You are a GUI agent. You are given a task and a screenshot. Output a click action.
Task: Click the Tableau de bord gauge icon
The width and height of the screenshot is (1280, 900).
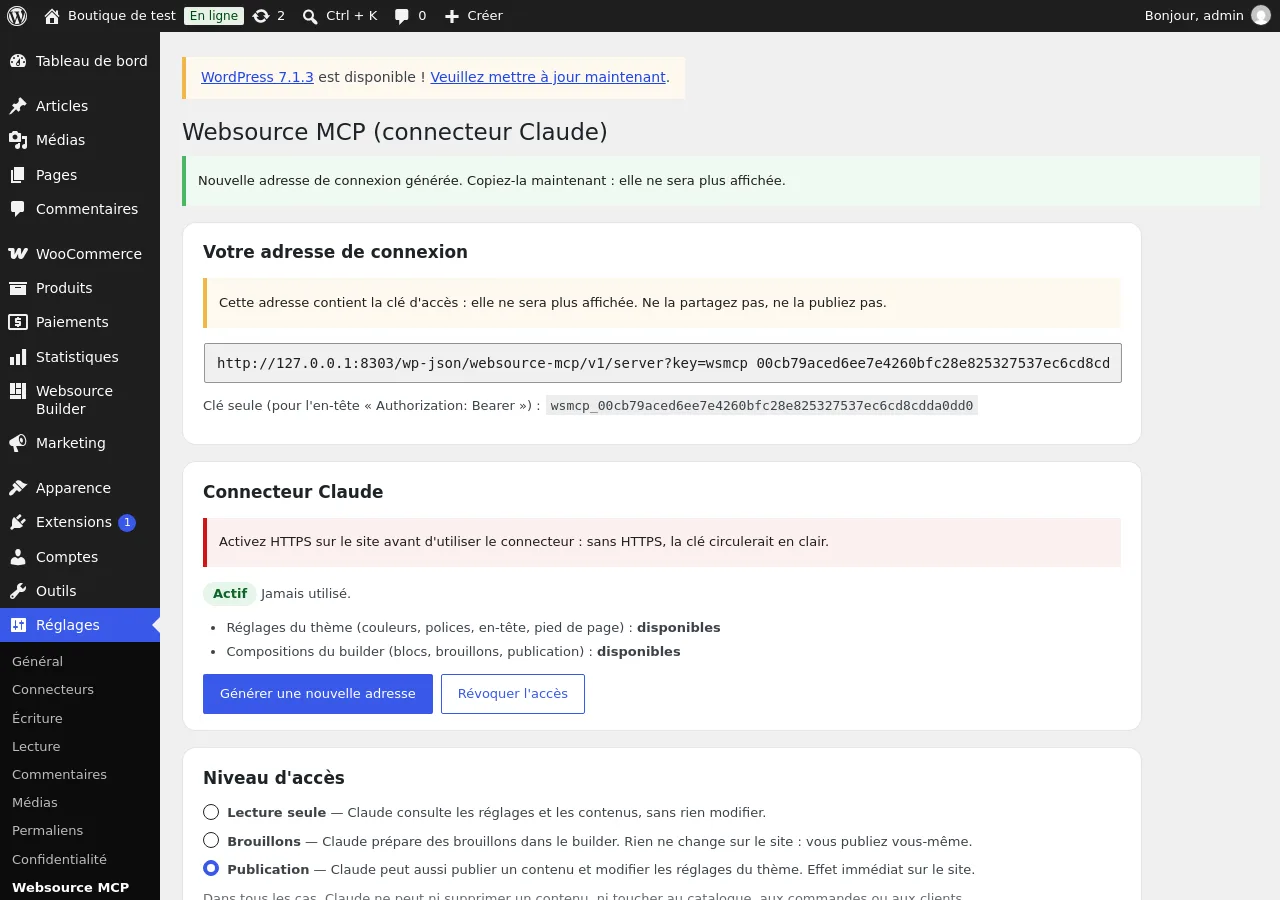pyautogui.click(x=18, y=61)
